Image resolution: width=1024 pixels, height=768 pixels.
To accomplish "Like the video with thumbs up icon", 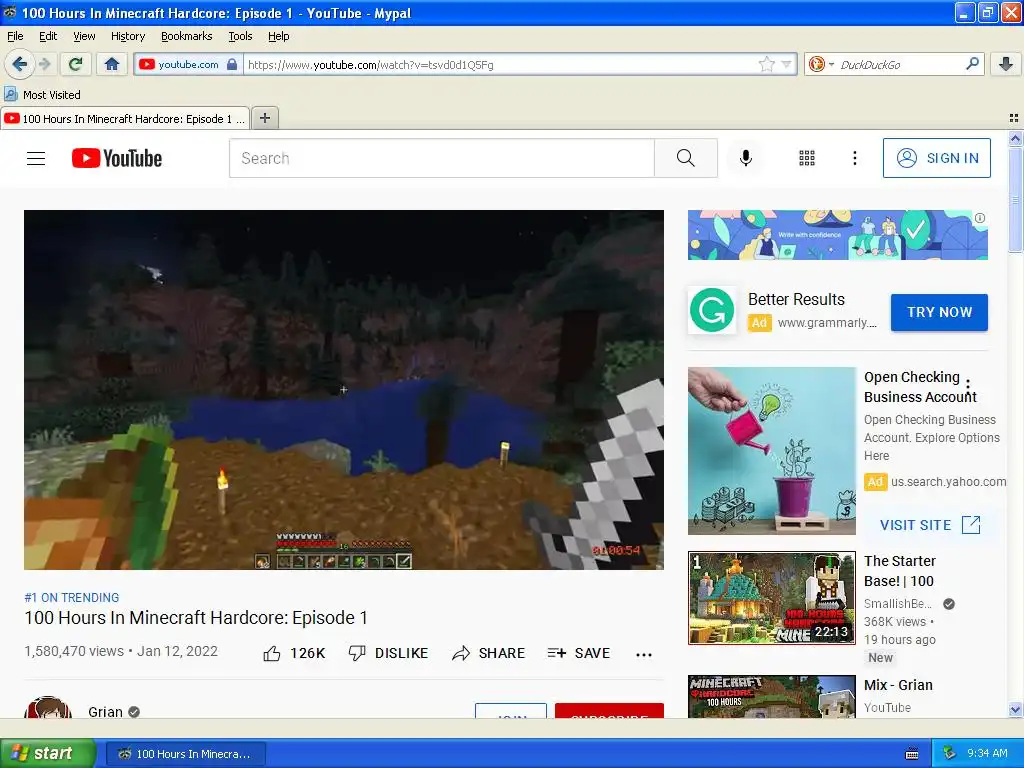I will pyautogui.click(x=272, y=653).
